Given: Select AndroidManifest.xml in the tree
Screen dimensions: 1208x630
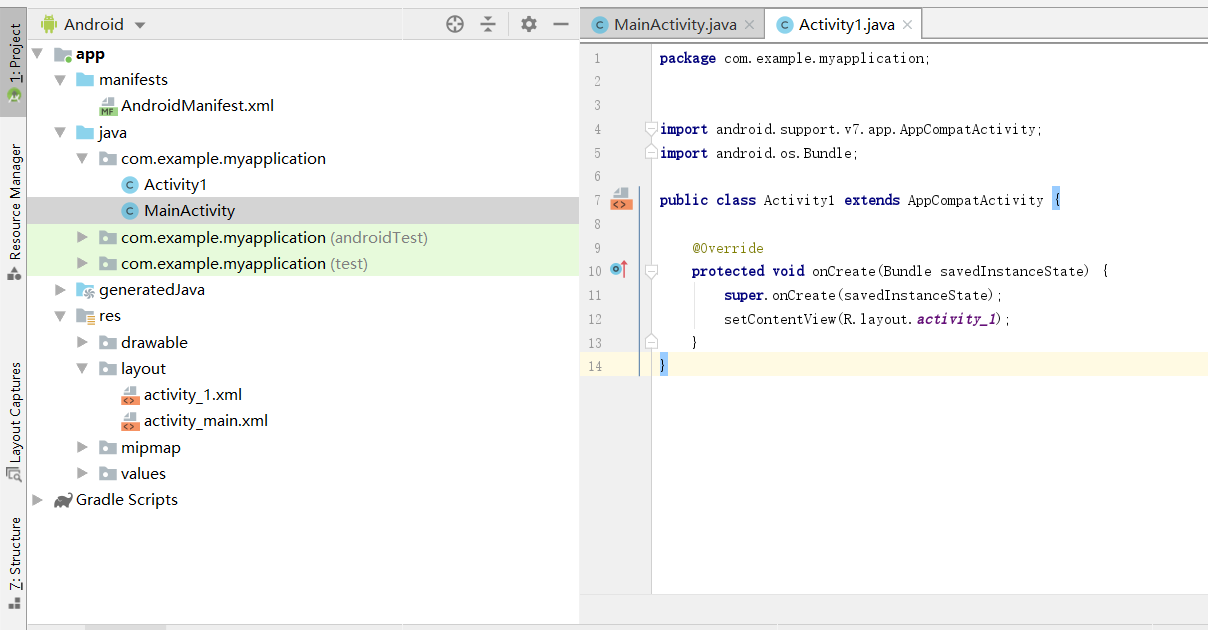Looking at the screenshot, I should [x=197, y=105].
